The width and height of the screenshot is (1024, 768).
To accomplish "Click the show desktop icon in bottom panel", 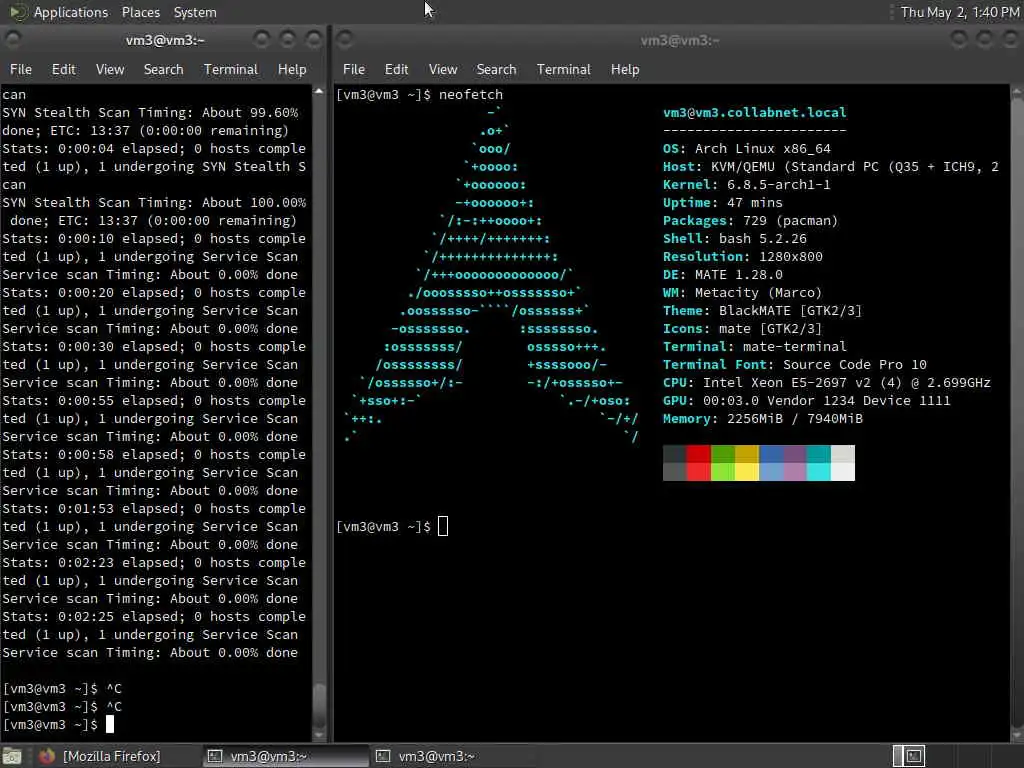I will coord(12,756).
